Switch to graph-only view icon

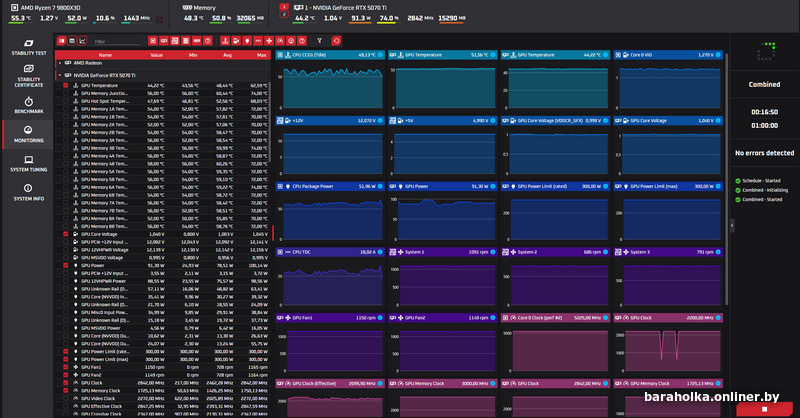[x=82, y=41]
